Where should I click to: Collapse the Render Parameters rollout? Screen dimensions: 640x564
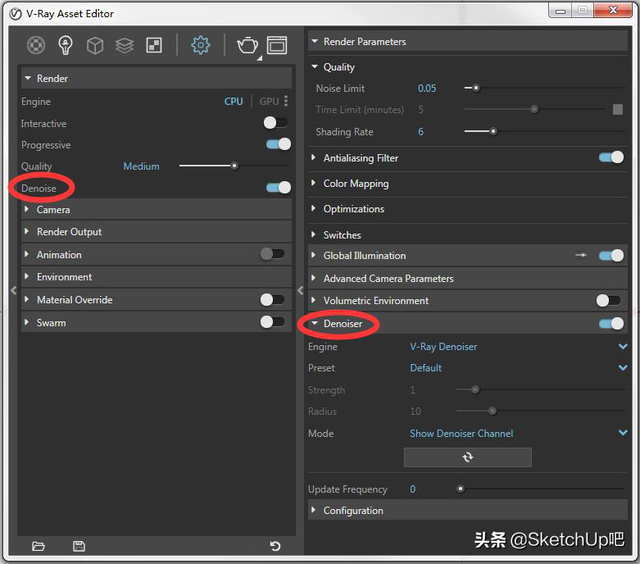[x=467, y=42]
